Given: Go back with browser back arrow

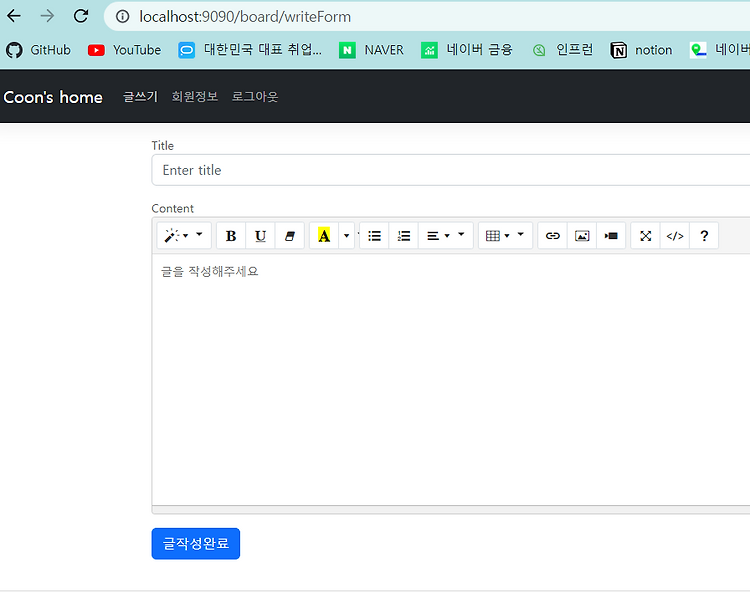Looking at the screenshot, I should [x=14, y=16].
